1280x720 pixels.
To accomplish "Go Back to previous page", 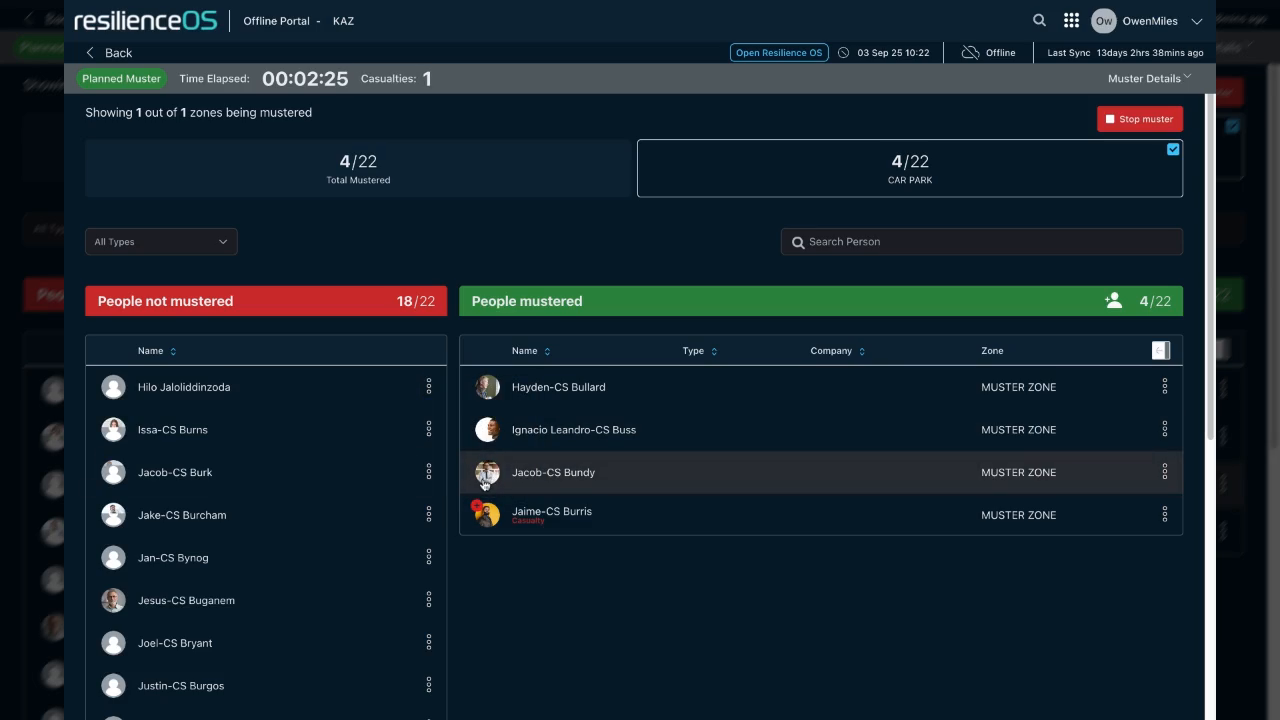I will click(109, 52).
